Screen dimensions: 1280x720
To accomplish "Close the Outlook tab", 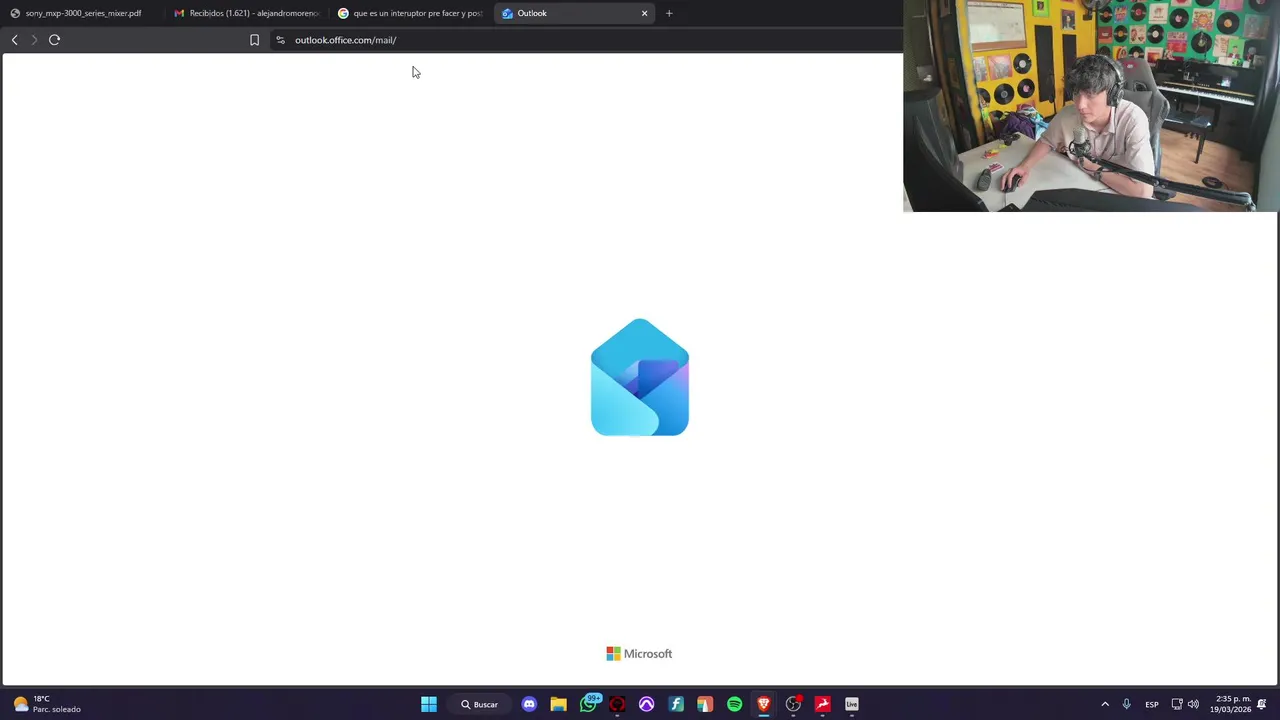I will pyautogui.click(x=644, y=13).
